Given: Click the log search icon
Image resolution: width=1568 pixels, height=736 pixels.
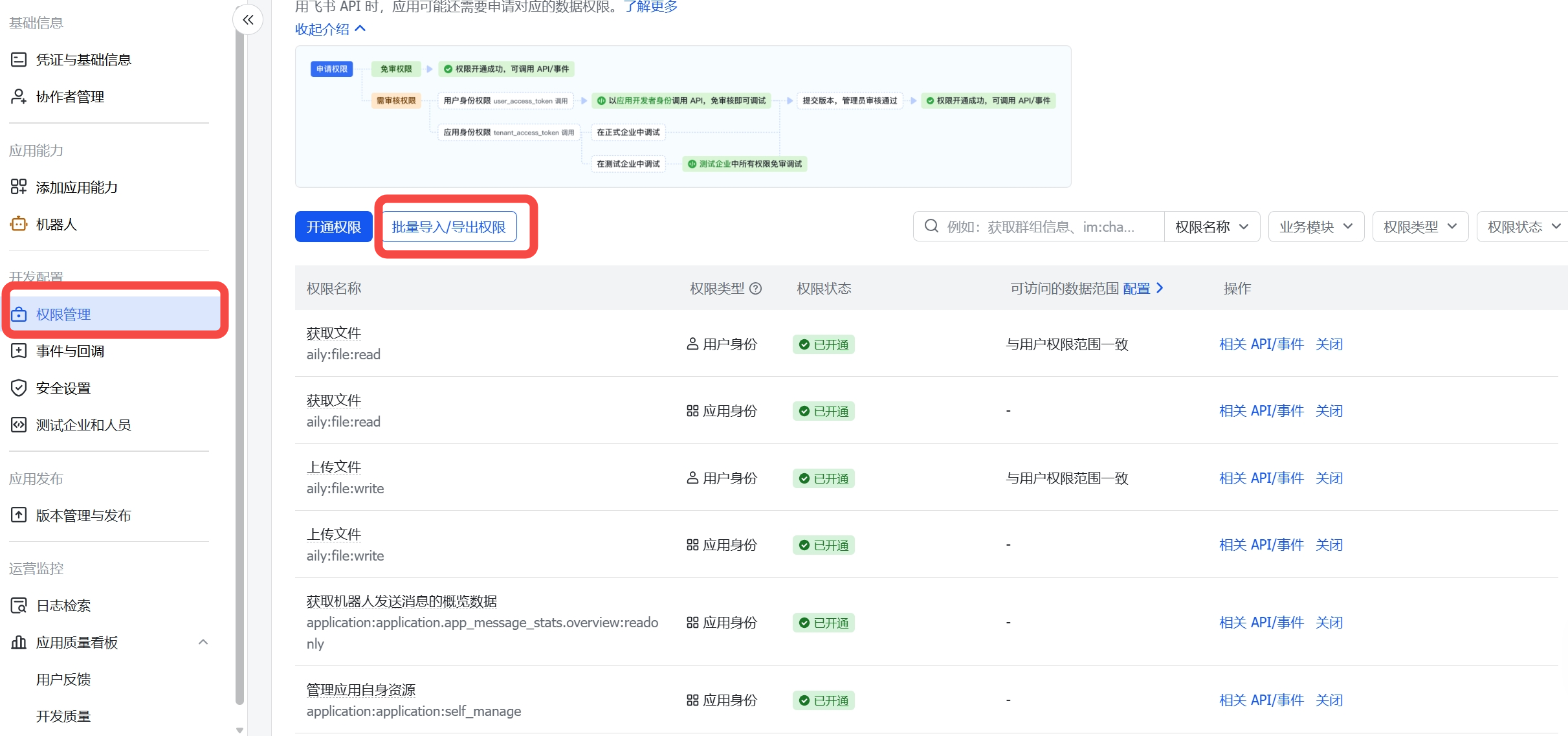Looking at the screenshot, I should [19, 605].
